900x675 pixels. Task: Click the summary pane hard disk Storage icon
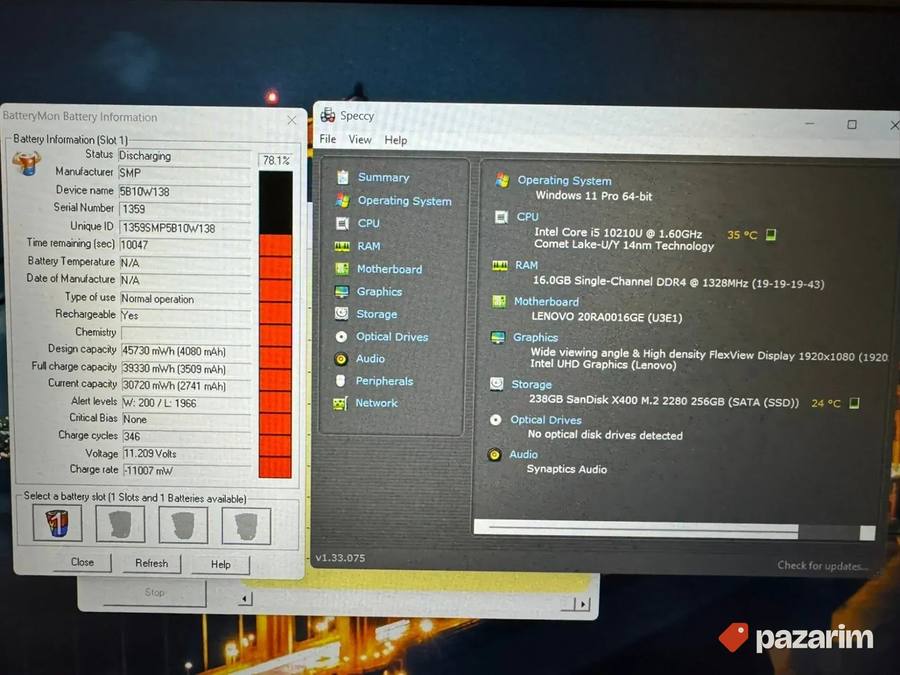[496, 384]
